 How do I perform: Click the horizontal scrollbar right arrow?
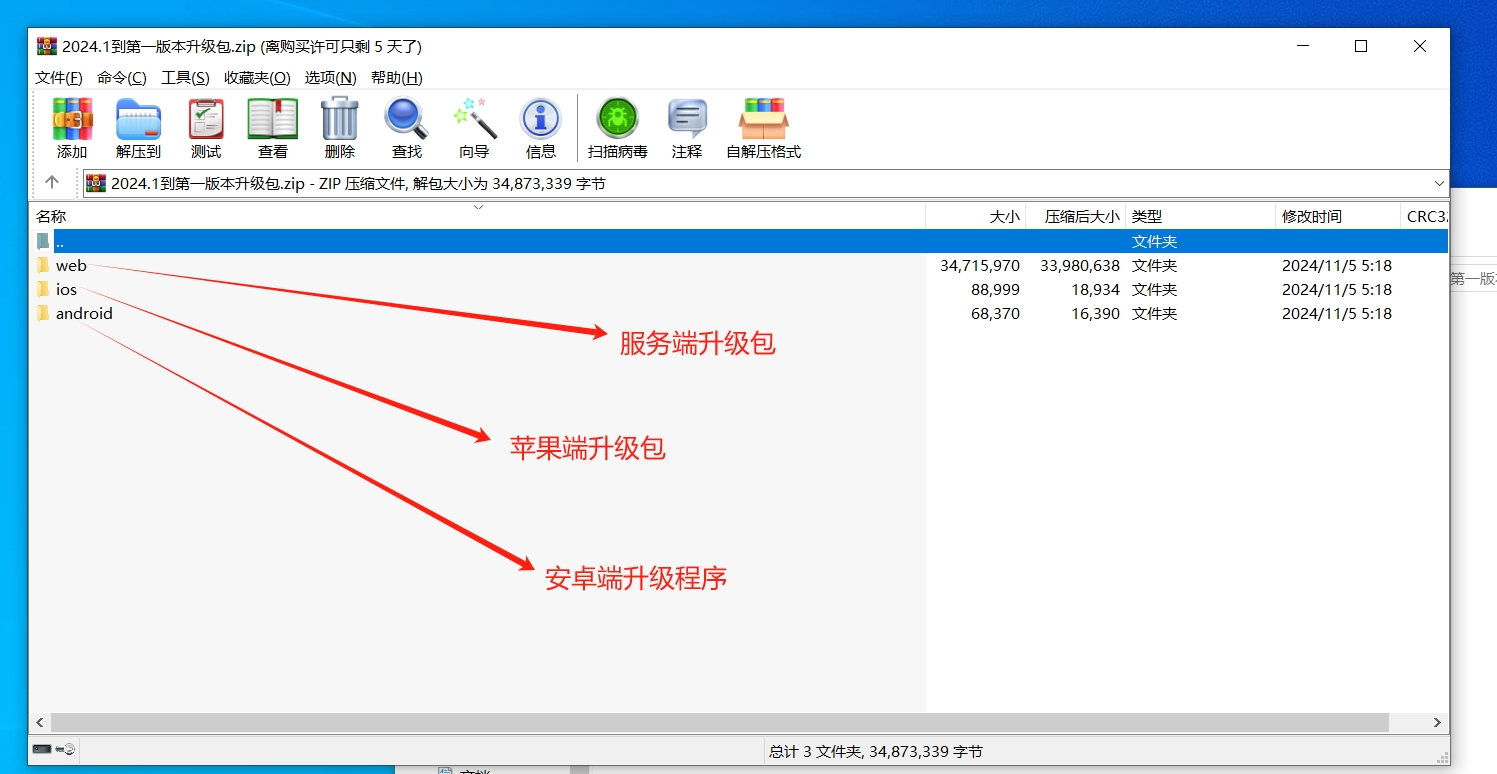point(1438,722)
